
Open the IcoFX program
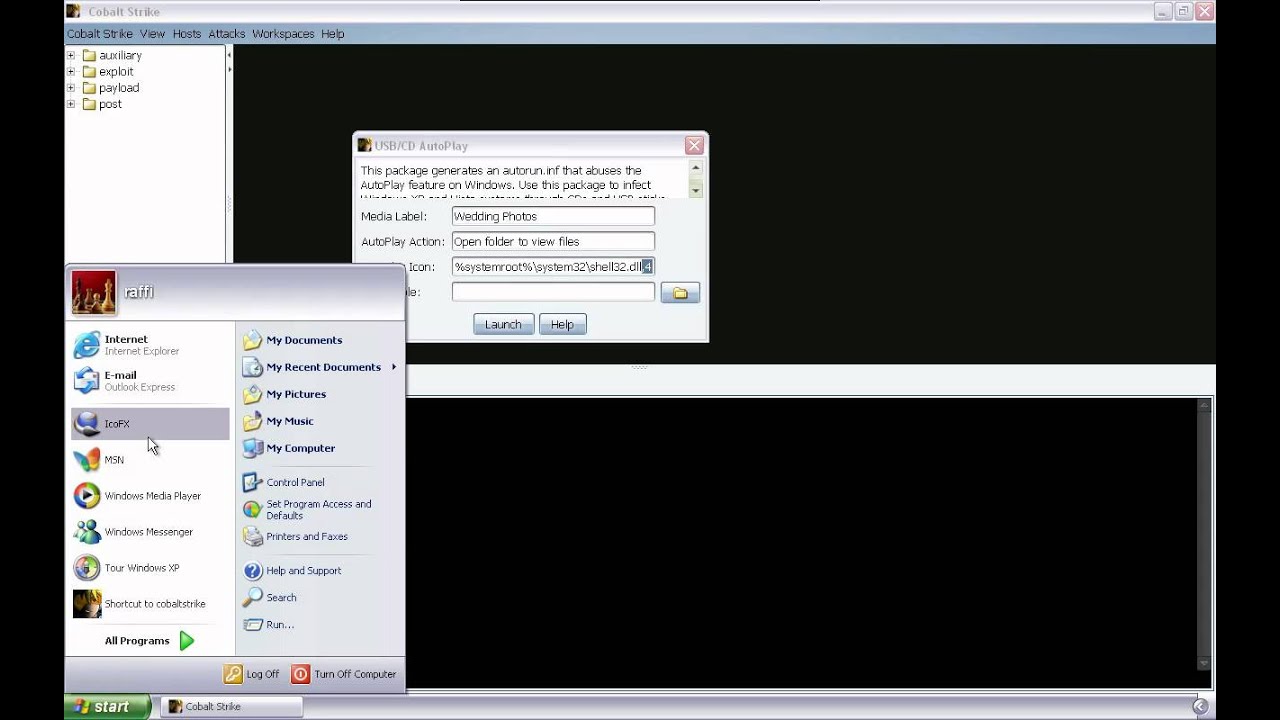(x=150, y=424)
